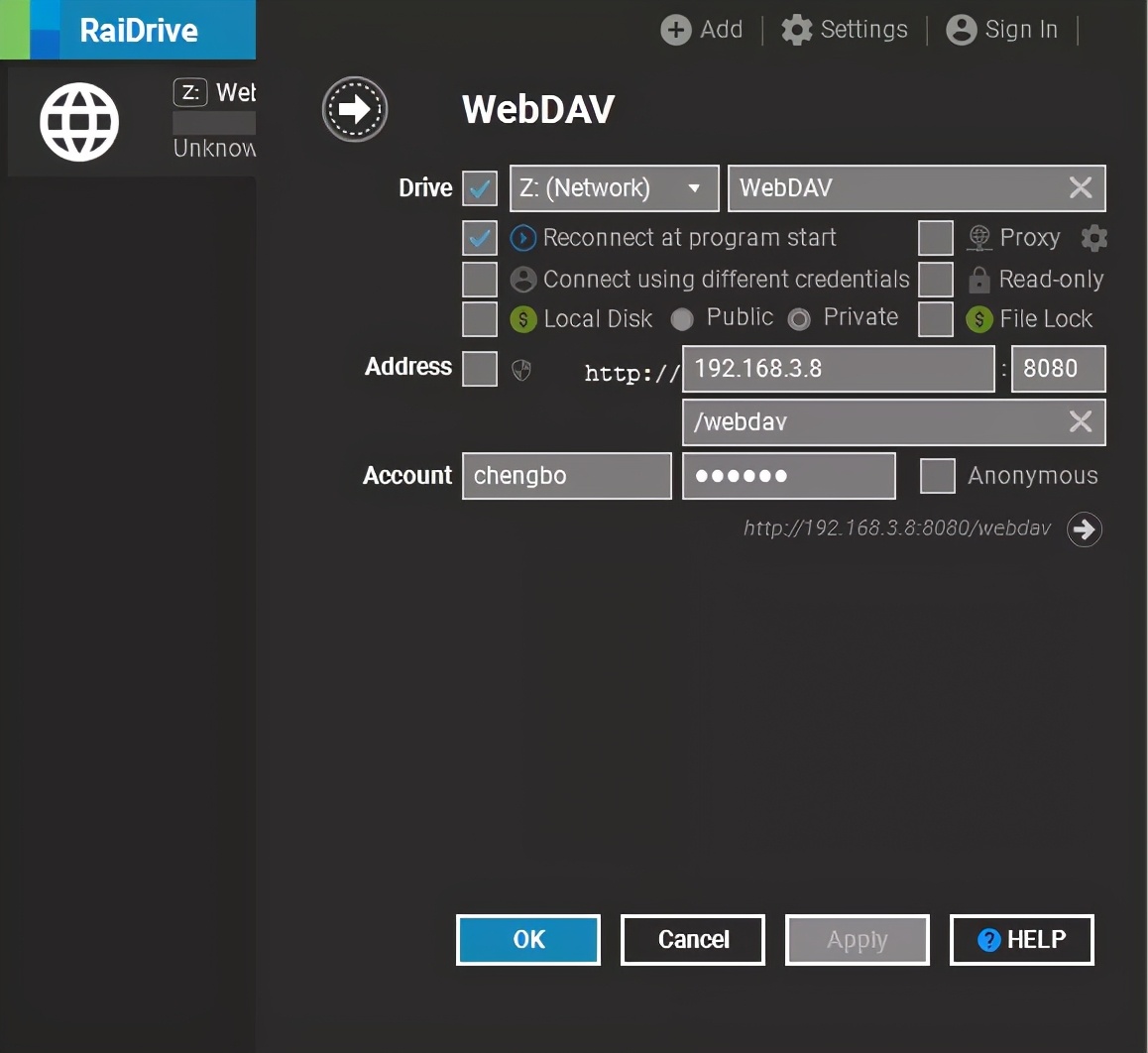The image size is (1148, 1053).
Task: Toggle Reconnect at program start checkbox
Action: (480, 238)
